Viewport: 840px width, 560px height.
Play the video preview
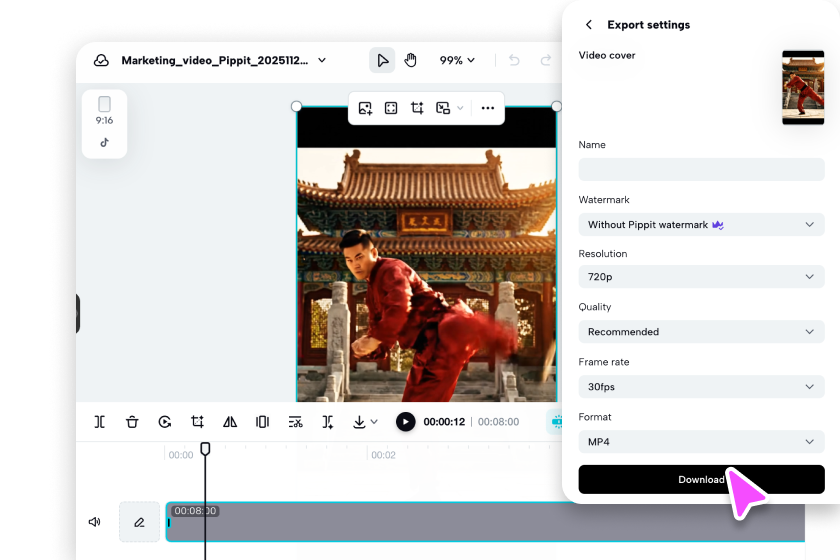[406, 422]
